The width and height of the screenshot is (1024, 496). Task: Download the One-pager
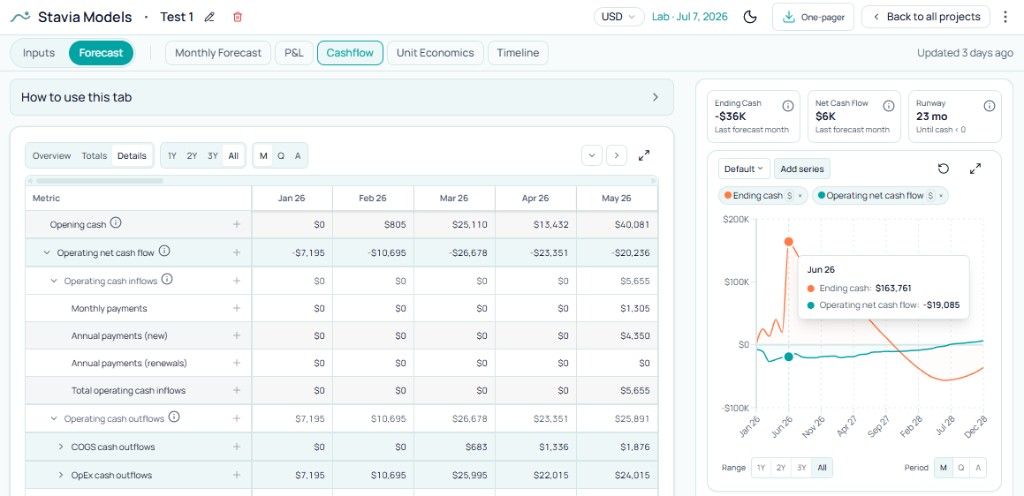[x=813, y=17]
